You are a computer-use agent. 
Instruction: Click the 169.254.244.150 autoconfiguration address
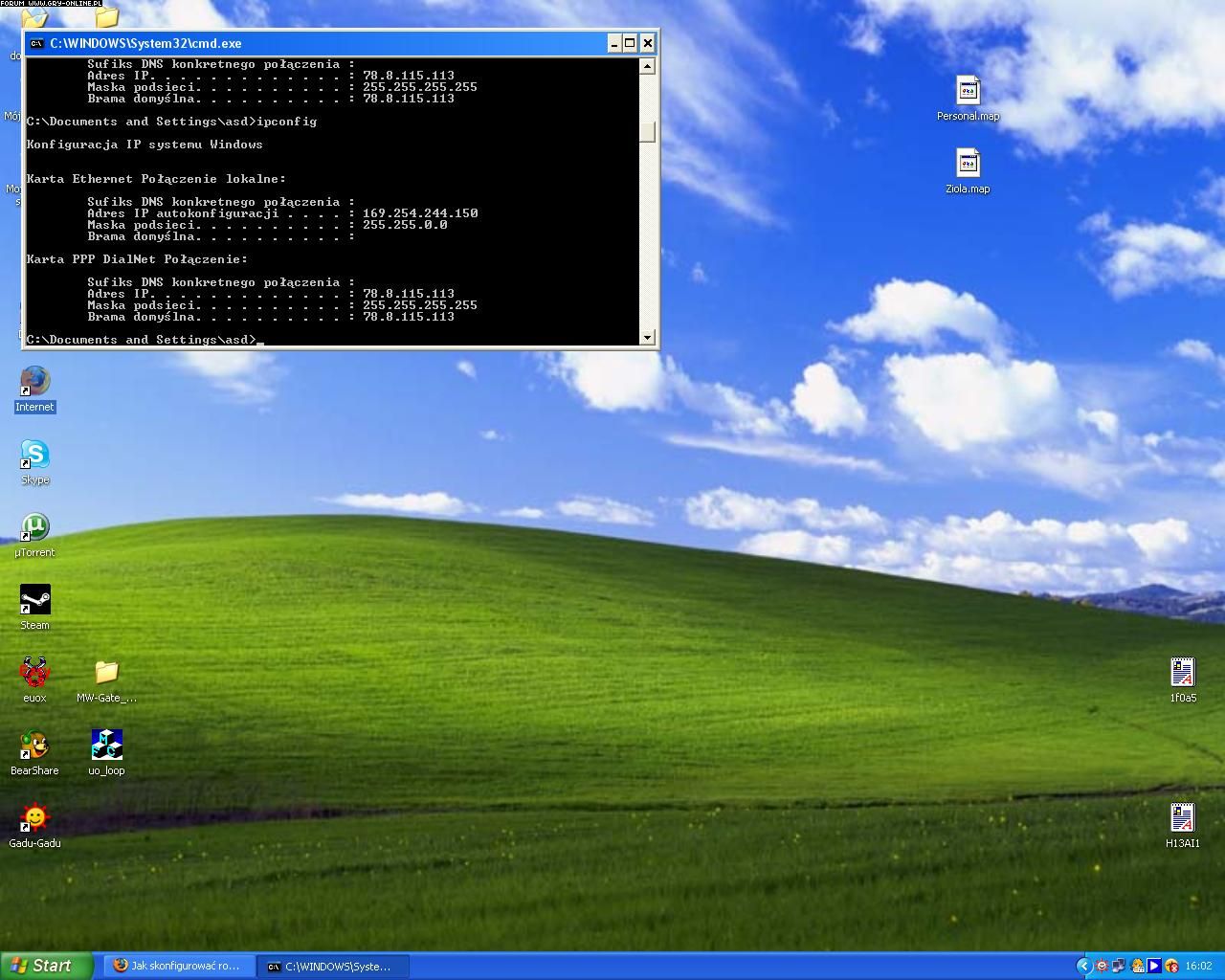[420, 213]
